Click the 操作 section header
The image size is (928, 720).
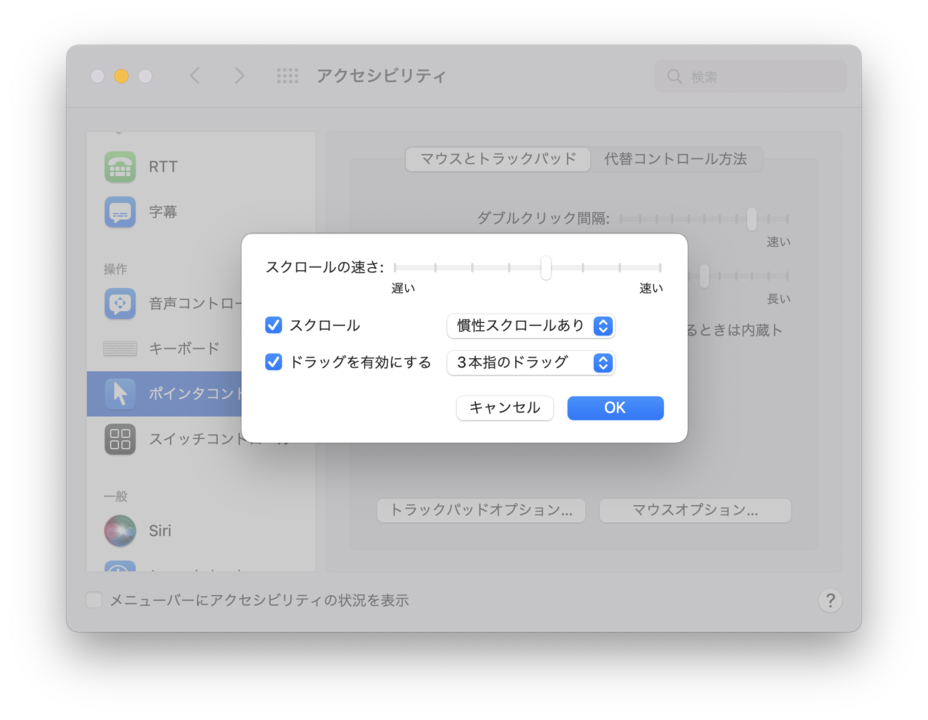click(x=115, y=269)
